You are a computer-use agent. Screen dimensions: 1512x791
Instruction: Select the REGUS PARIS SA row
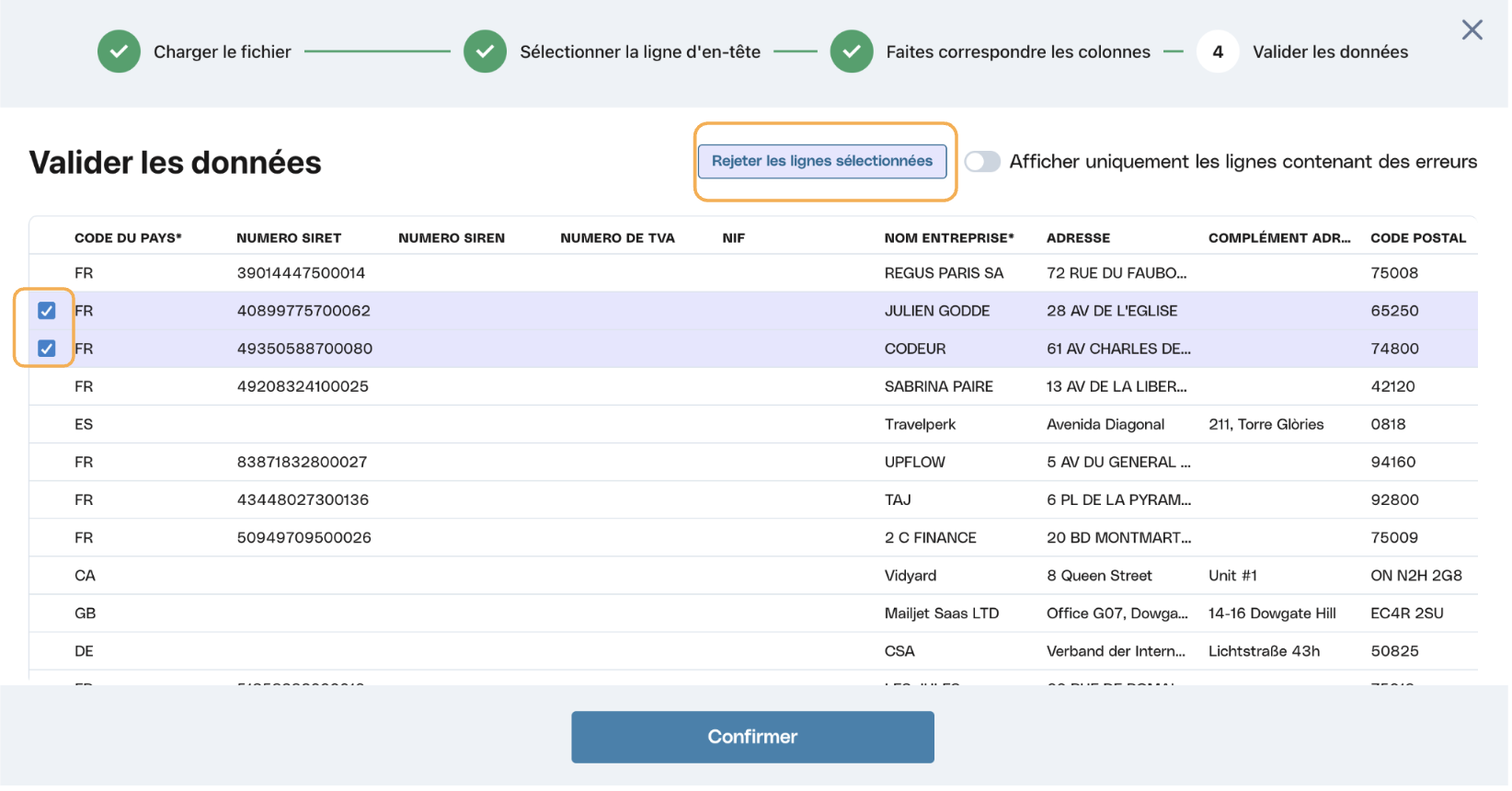click(x=754, y=273)
